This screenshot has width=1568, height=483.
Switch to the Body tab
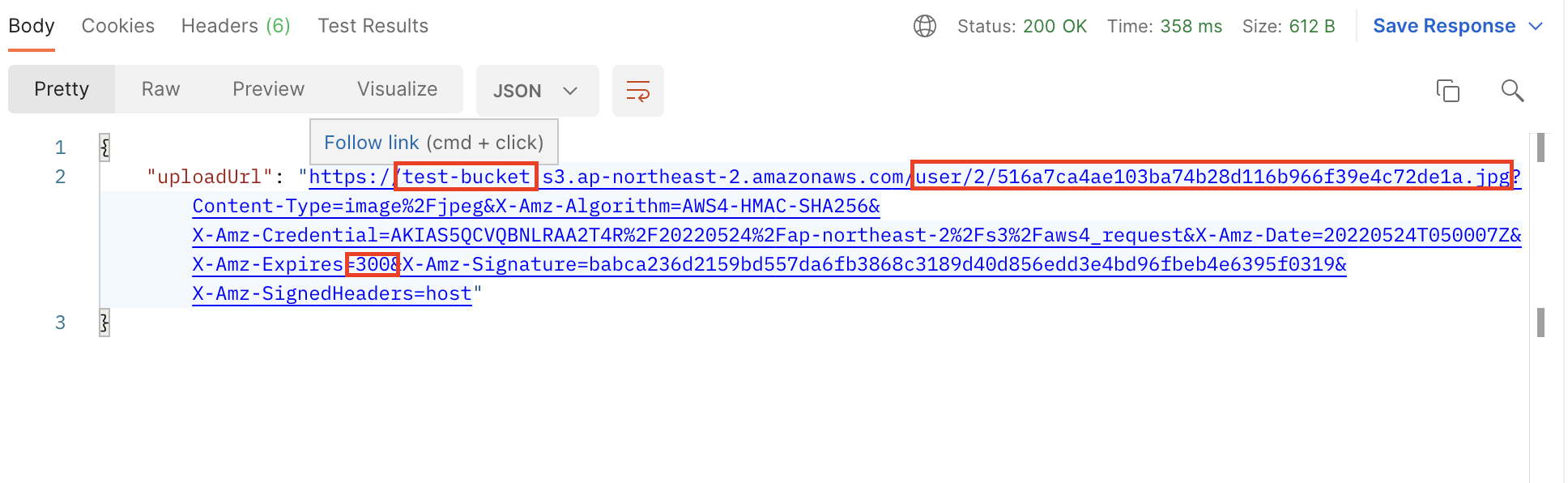tap(32, 26)
